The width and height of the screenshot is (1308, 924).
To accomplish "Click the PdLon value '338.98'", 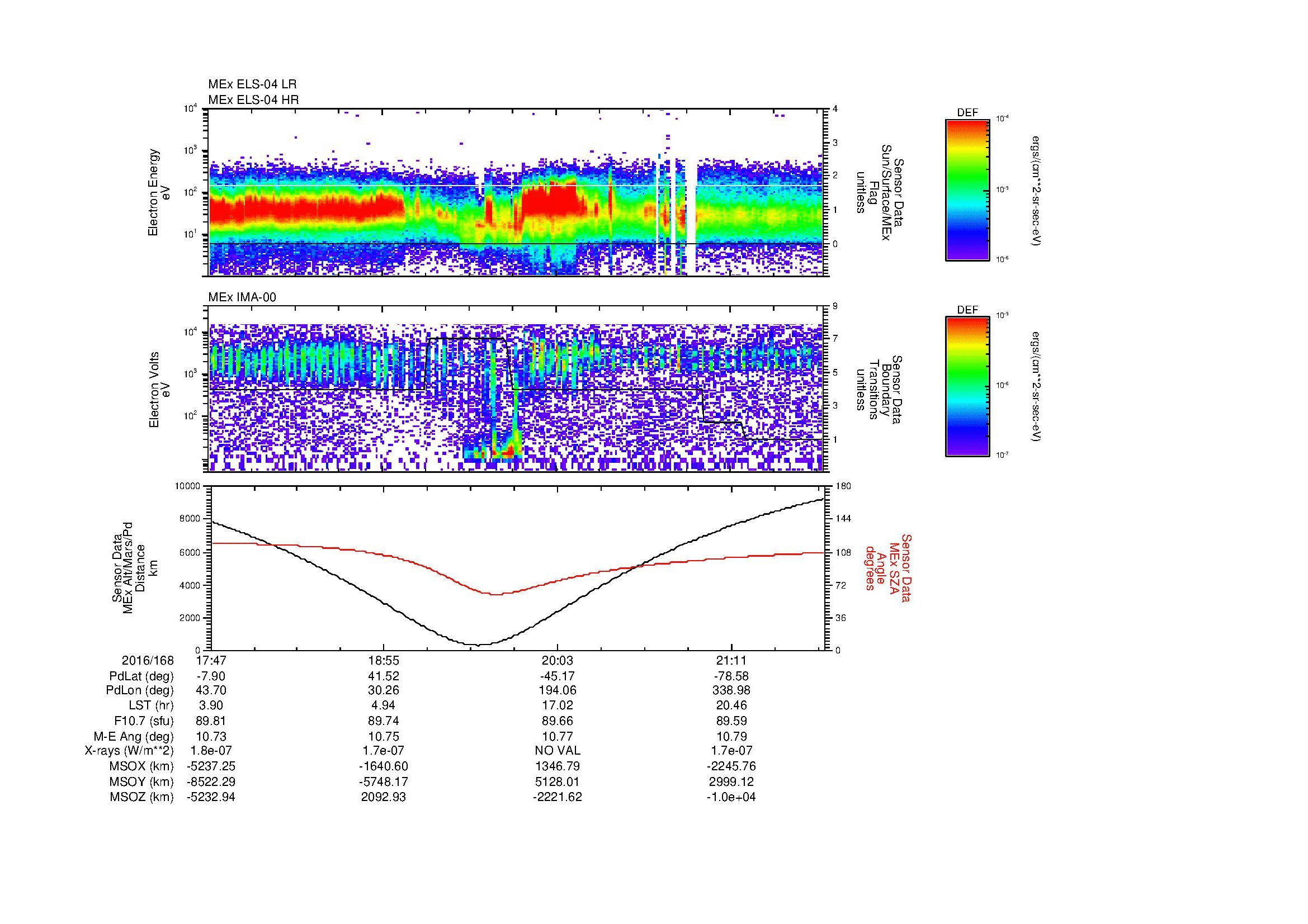I will (731, 690).
